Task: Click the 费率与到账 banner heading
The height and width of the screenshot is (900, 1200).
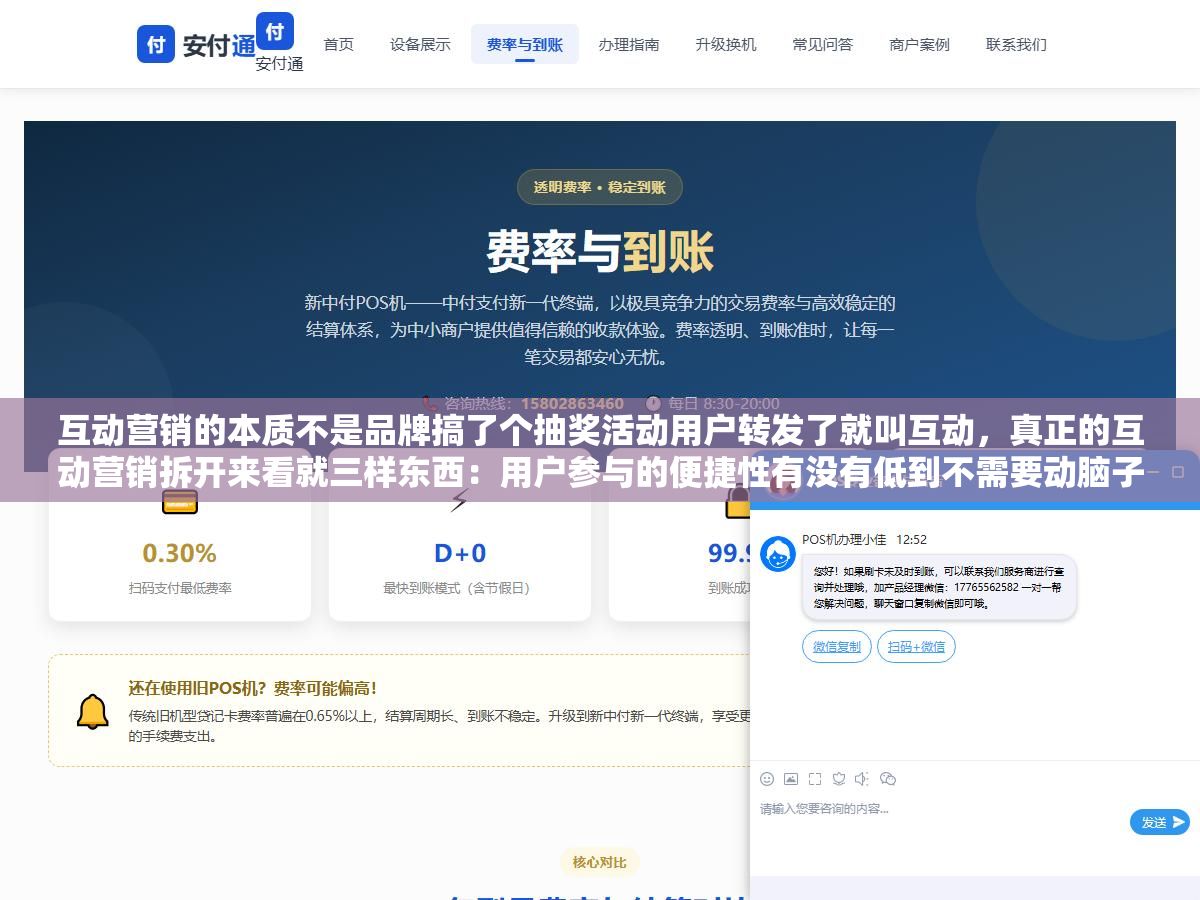Action: (600, 250)
